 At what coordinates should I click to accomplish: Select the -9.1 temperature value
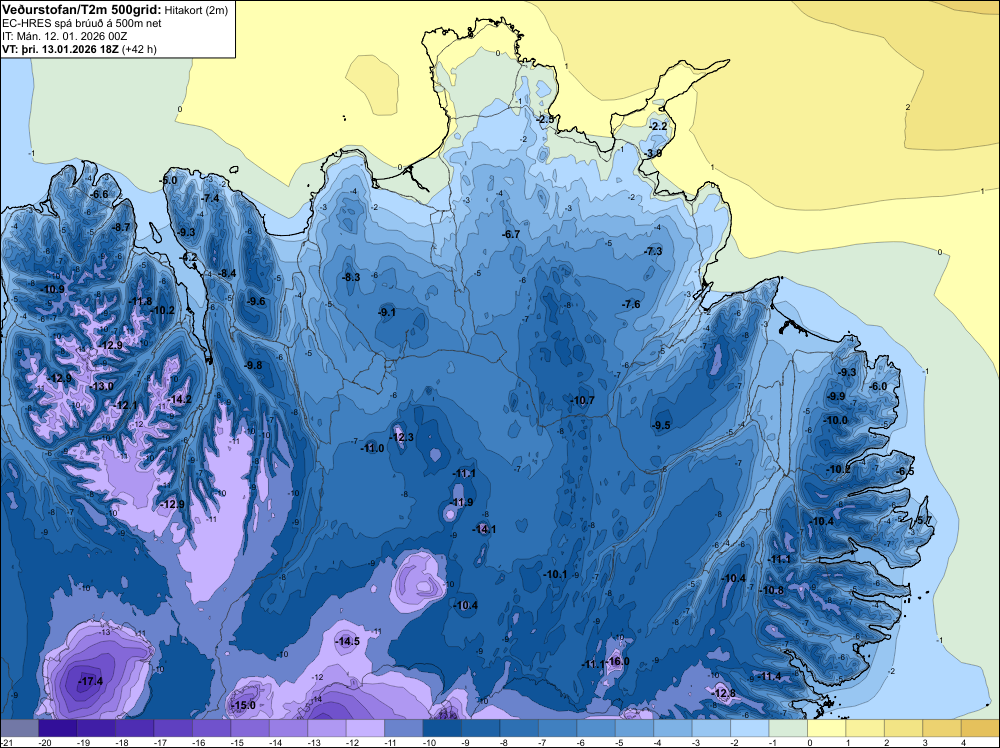click(386, 312)
